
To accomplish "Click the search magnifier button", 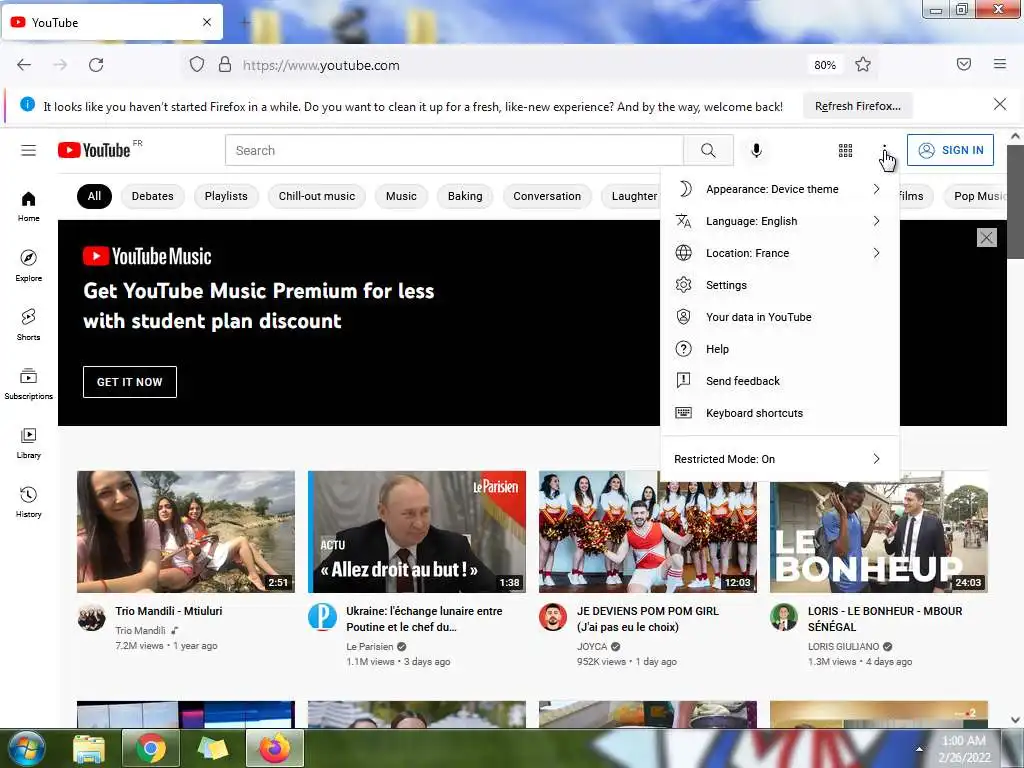I will [x=708, y=150].
